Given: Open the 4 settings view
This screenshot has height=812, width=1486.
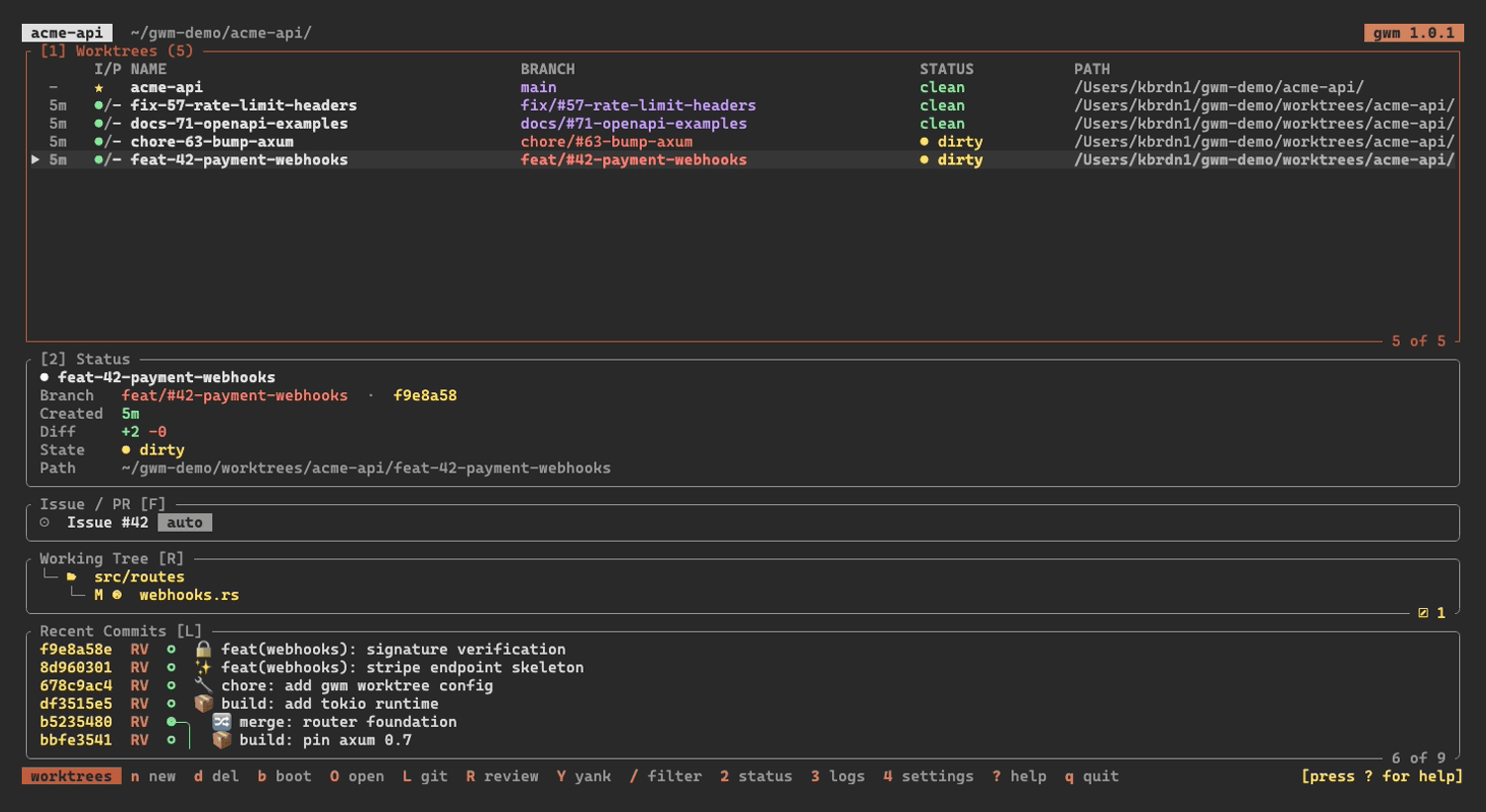Looking at the screenshot, I should click(x=928, y=776).
